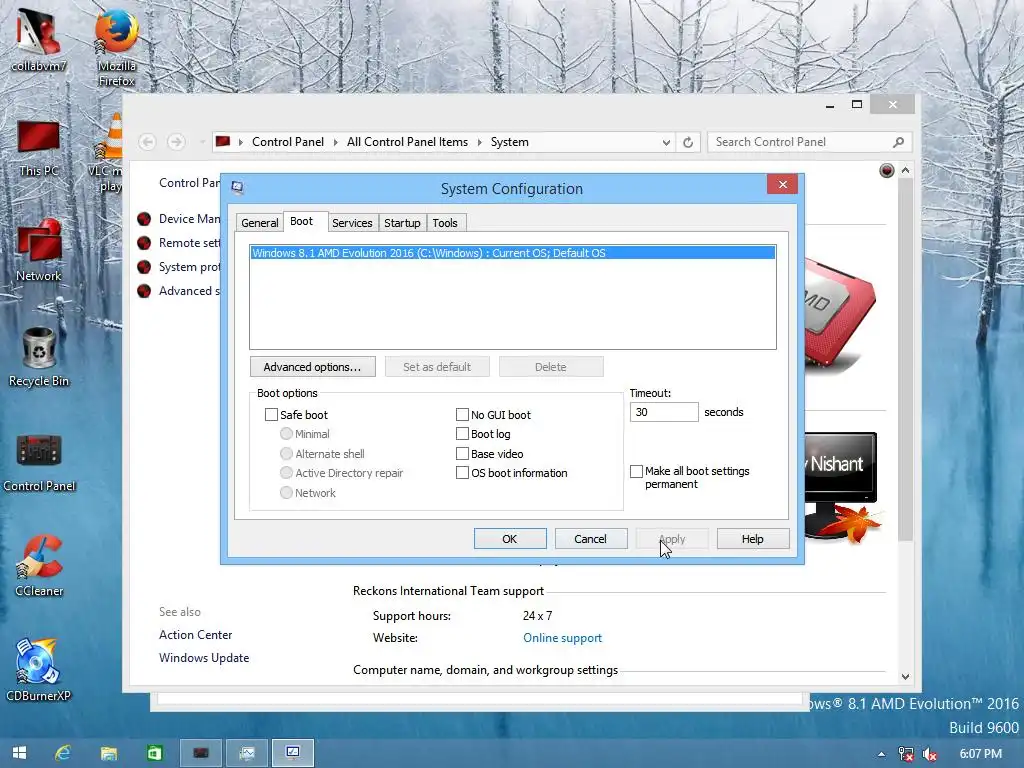Launch CCleaner from the desktop
1024x768 pixels.
click(39, 566)
